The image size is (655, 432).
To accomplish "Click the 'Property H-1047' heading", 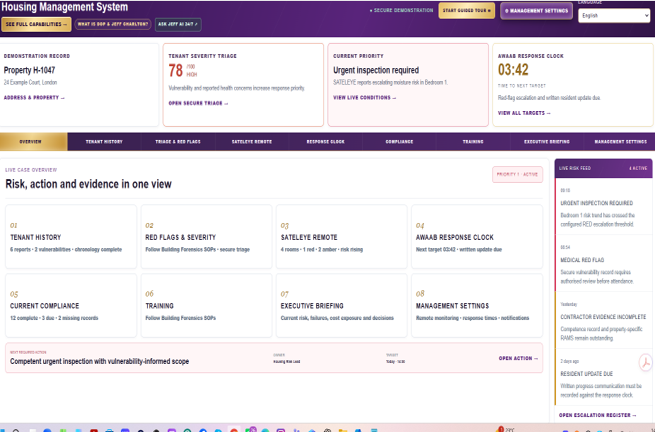I will coord(29,70).
